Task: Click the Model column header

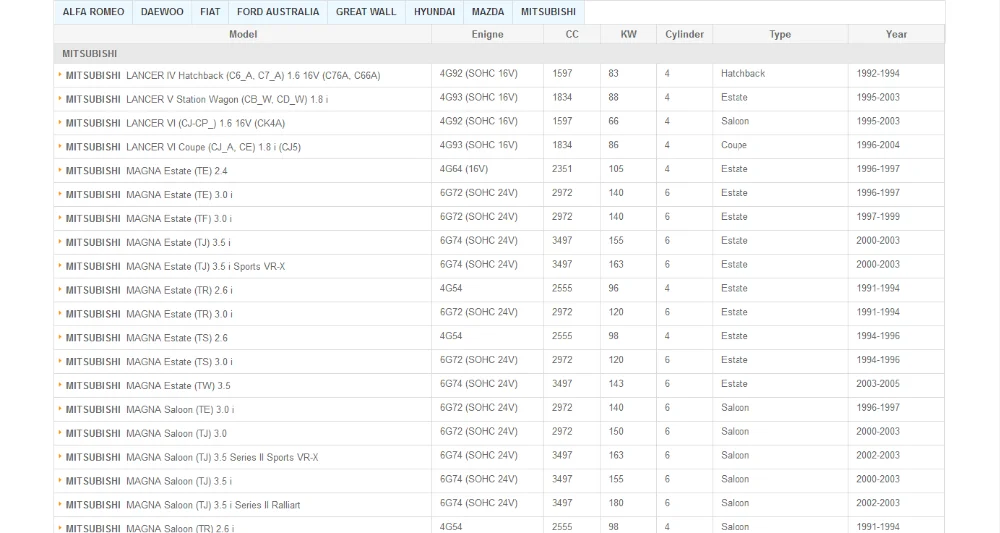Action: [243, 34]
